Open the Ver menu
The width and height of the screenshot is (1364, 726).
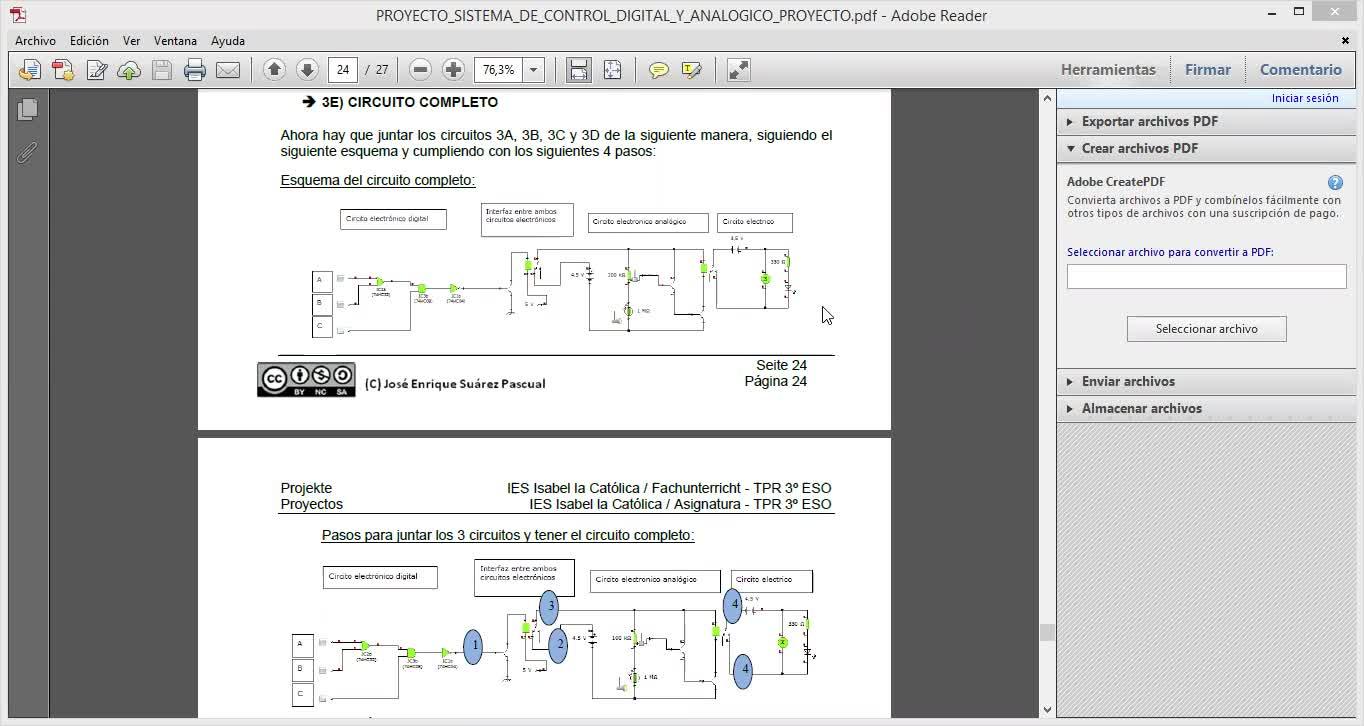[x=131, y=41]
